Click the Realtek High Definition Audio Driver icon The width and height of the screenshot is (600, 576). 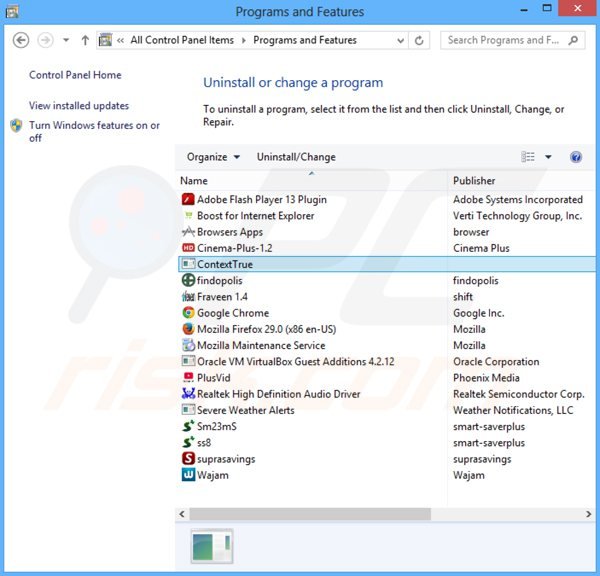[x=188, y=394]
